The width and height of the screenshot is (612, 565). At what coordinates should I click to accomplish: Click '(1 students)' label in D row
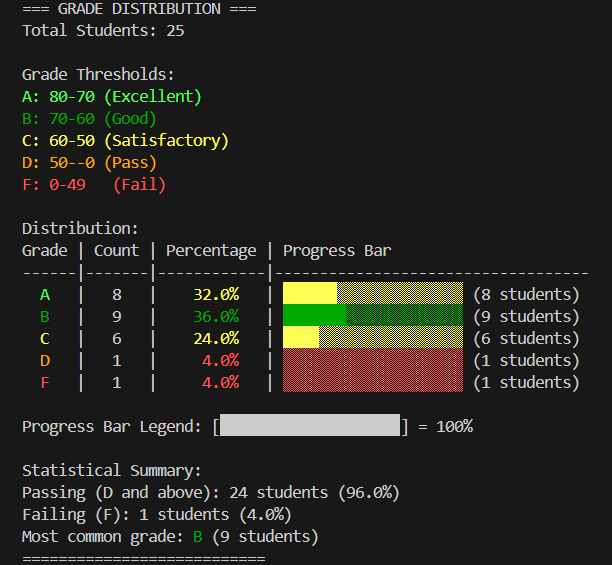[526, 361]
